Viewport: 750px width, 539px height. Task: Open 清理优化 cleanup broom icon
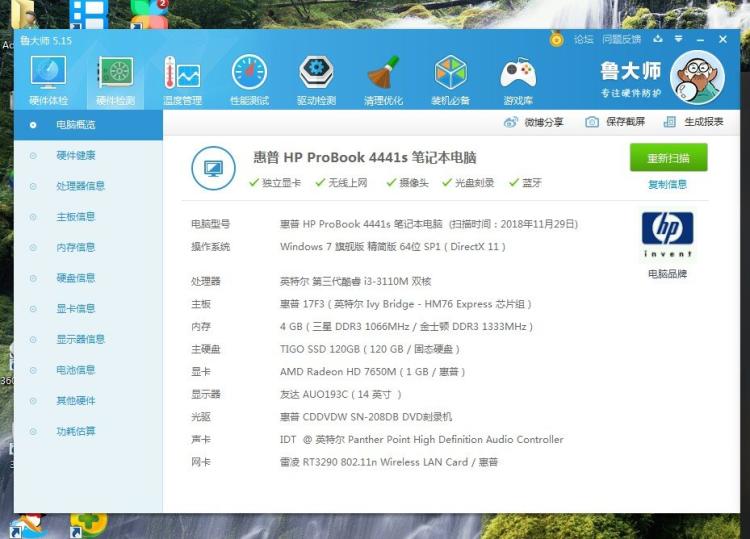click(383, 80)
